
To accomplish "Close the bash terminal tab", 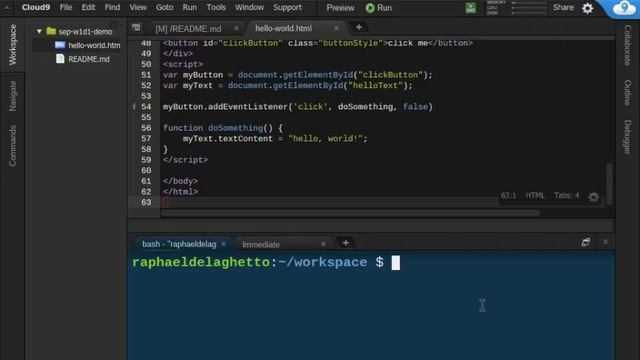I will [x=223, y=244].
